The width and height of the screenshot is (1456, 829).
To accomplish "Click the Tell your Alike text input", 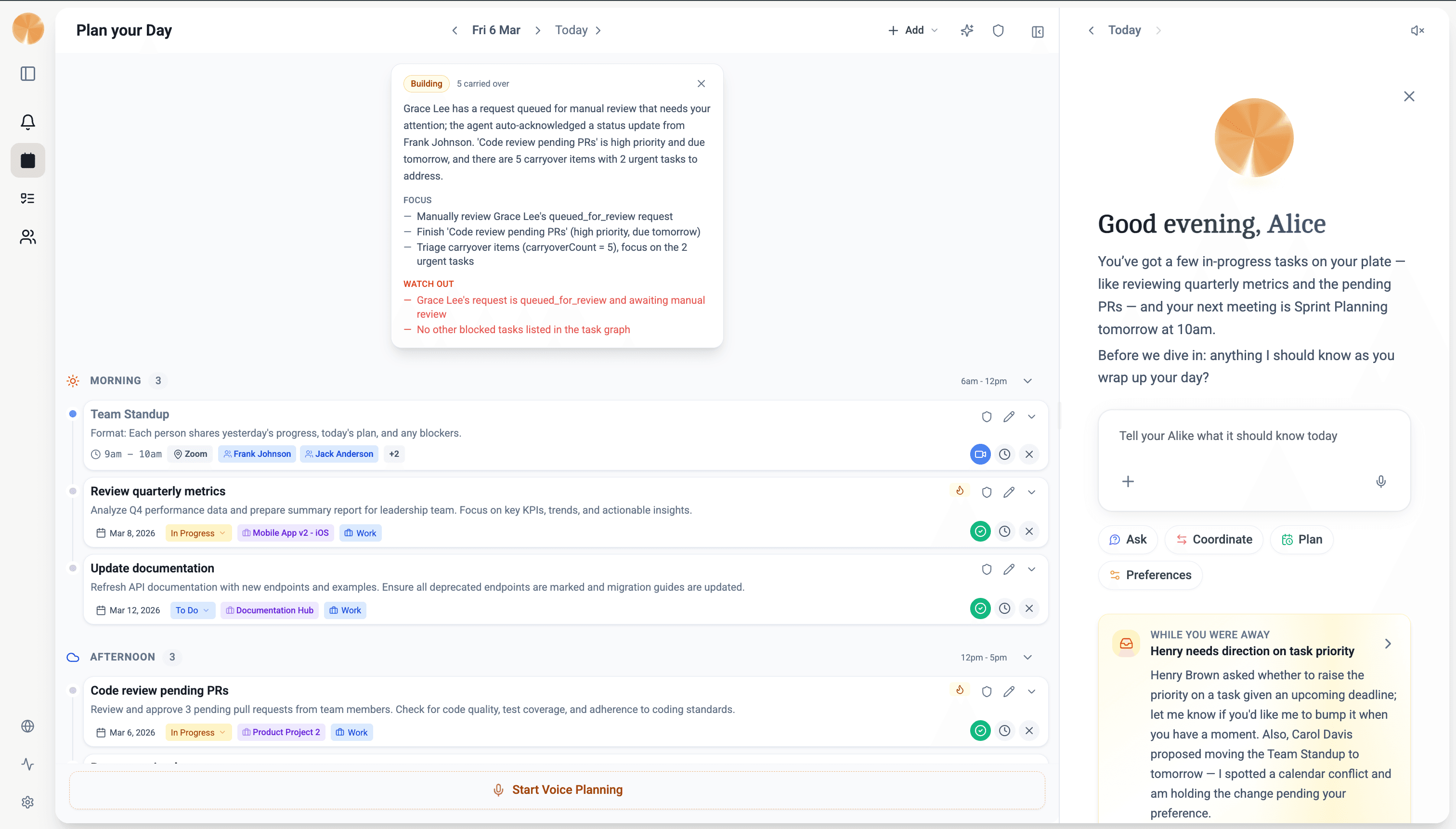I will tap(1228, 436).
